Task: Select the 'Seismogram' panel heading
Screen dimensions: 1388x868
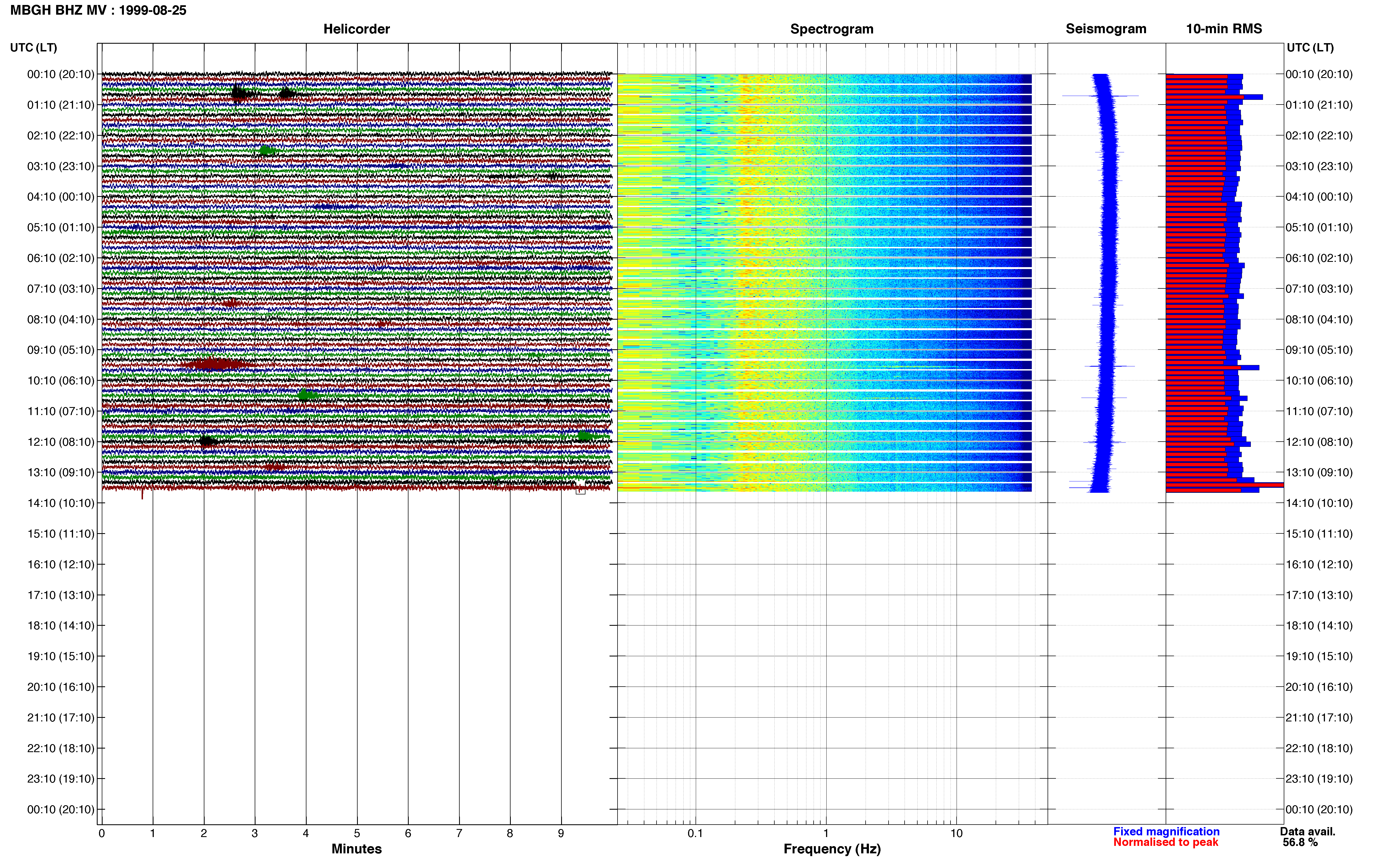Action: pyautogui.click(x=1106, y=29)
